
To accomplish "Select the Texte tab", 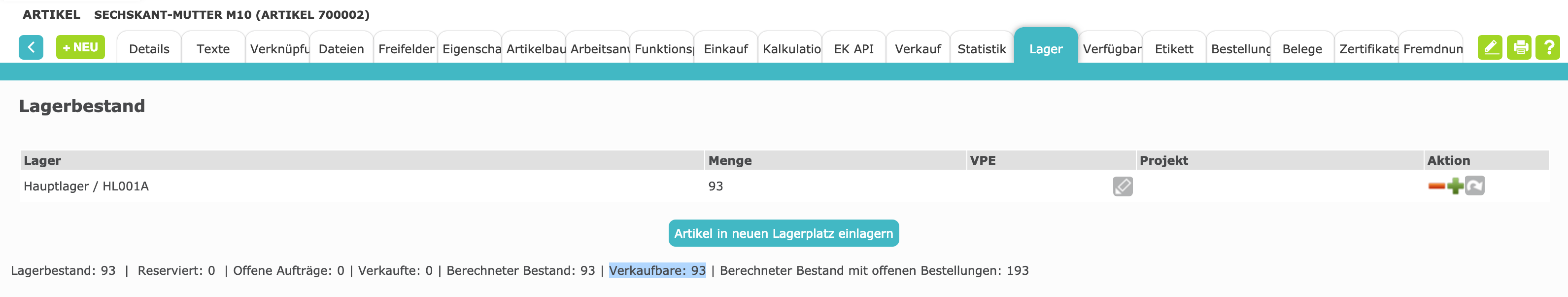I will click(x=213, y=49).
